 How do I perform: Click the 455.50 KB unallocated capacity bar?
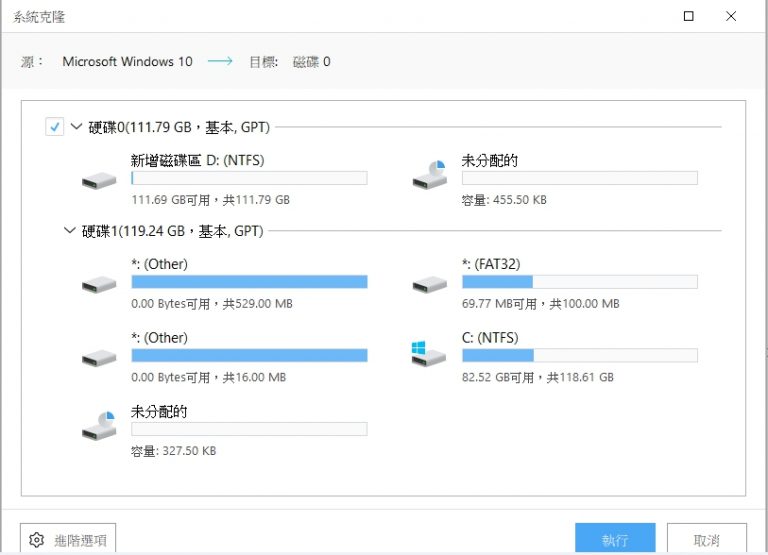[579, 178]
